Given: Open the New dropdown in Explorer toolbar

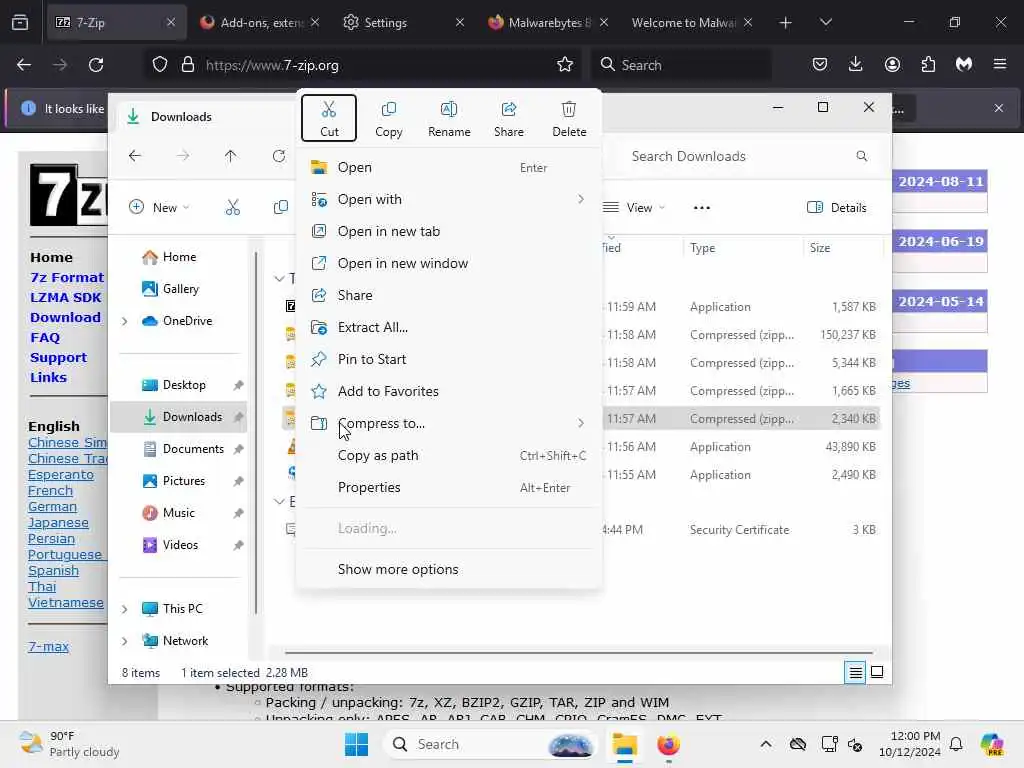Looking at the screenshot, I should click(159, 208).
